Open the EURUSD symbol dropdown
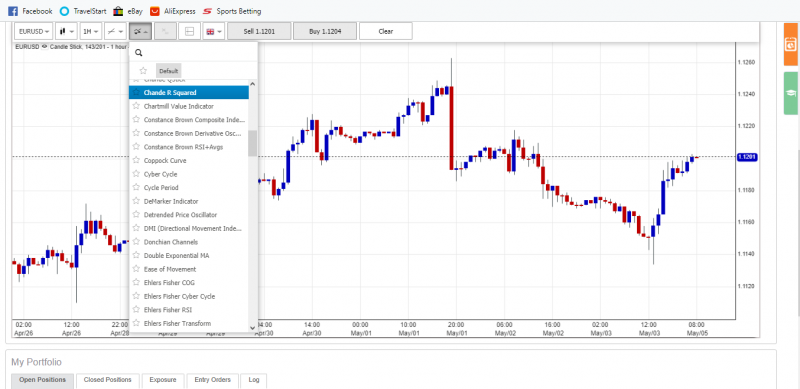Image resolution: width=800 pixels, height=389 pixels. pos(34,31)
